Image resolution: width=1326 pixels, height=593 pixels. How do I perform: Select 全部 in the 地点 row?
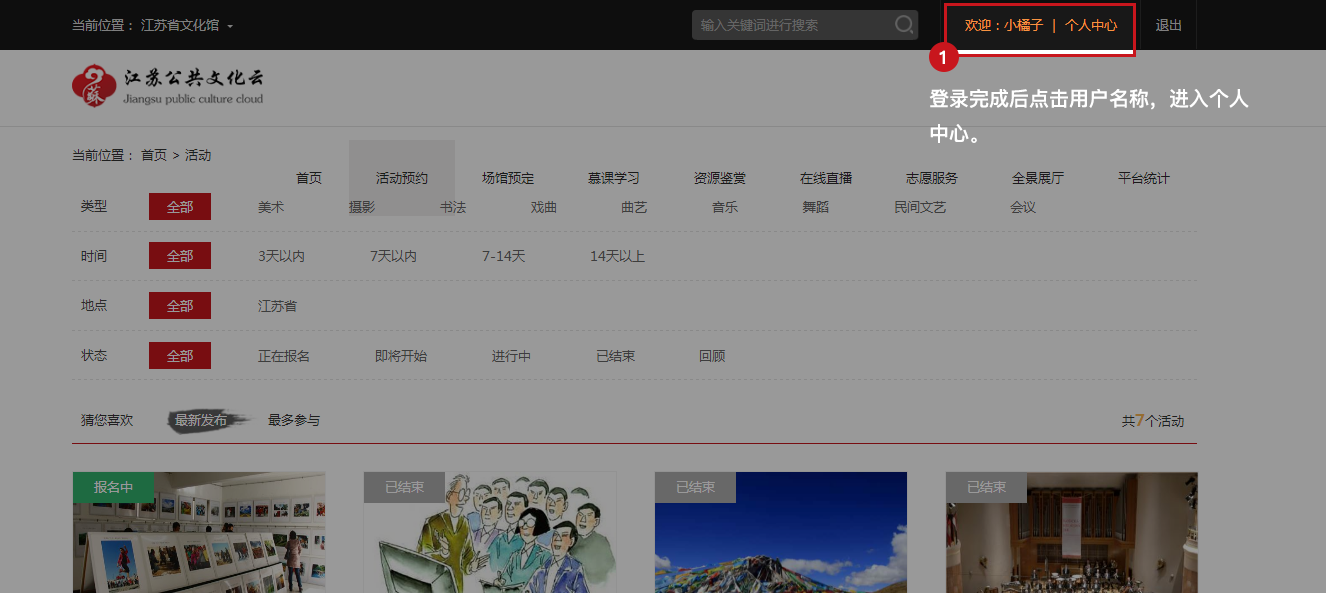coord(180,305)
